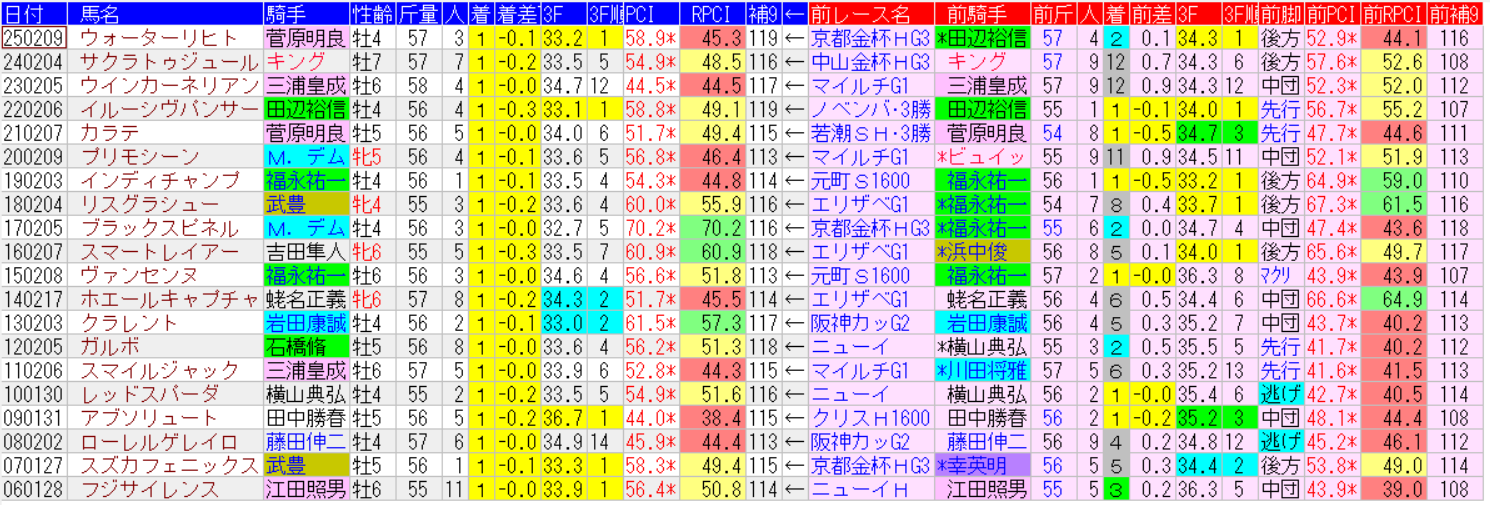Click horse name フジサイレンス

coord(150,490)
